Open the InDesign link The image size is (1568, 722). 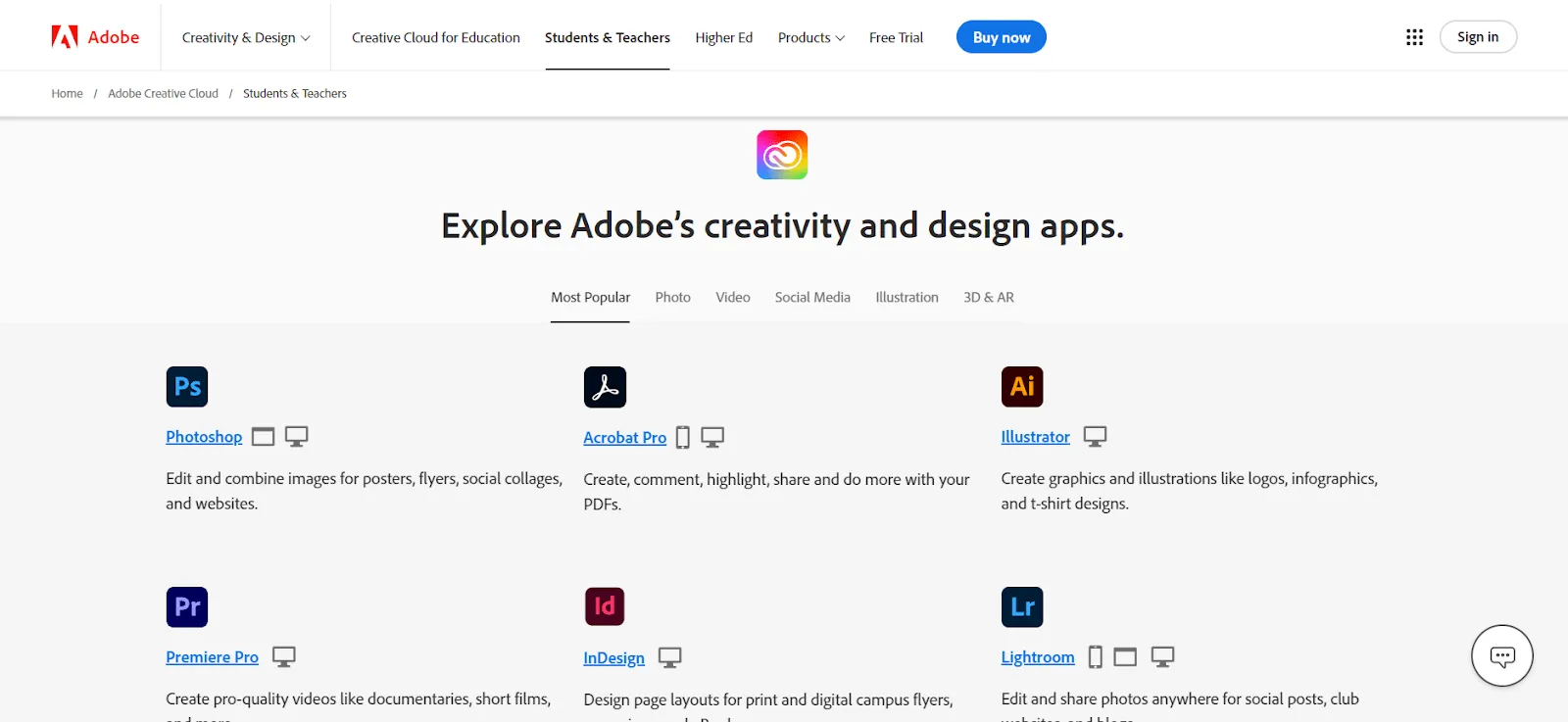(x=614, y=658)
